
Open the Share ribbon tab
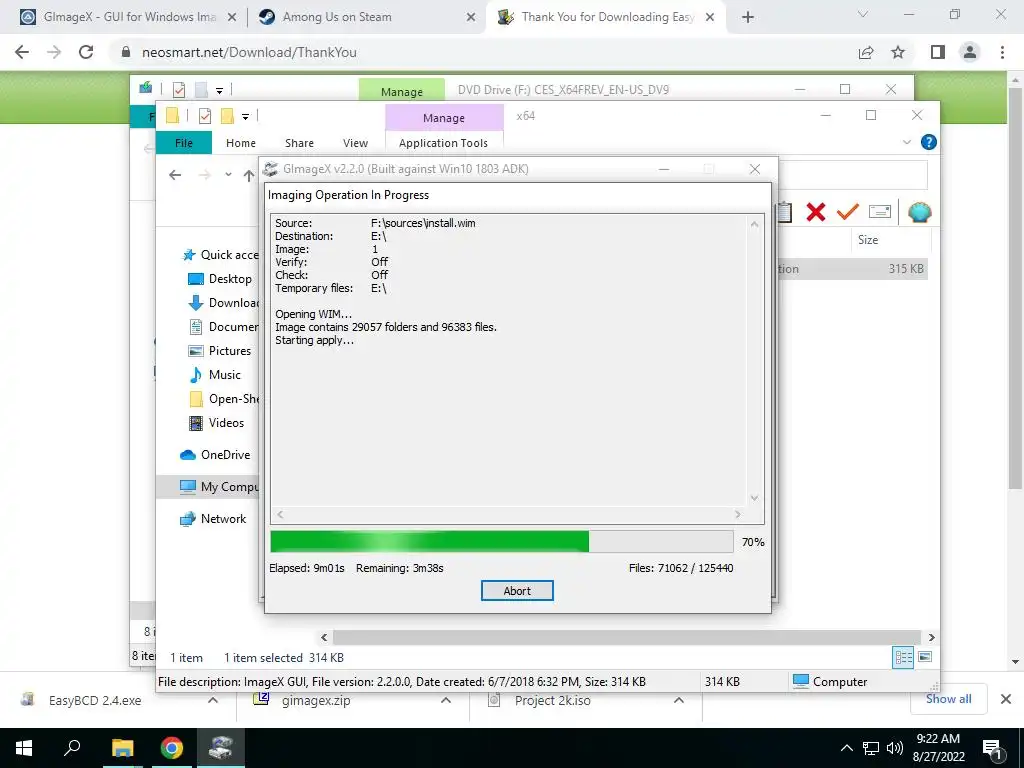coord(299,142)
